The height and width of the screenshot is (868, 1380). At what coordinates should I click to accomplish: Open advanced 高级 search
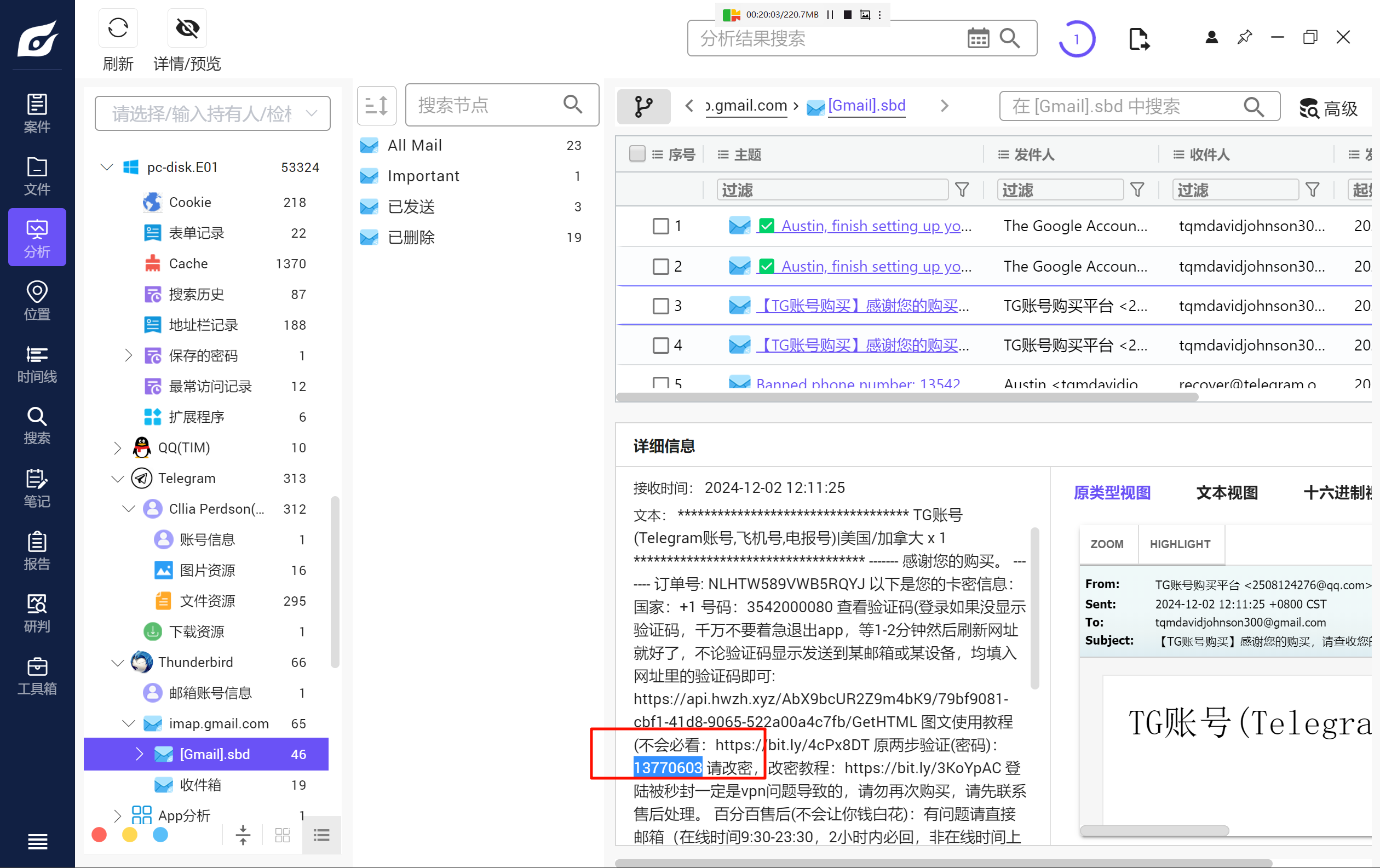click(x=1329, y=108)
